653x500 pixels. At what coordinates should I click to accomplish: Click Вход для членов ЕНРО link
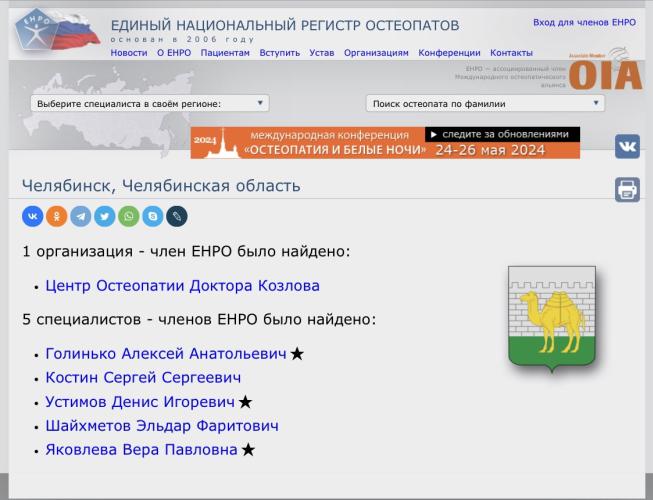(x=584, y=22)
